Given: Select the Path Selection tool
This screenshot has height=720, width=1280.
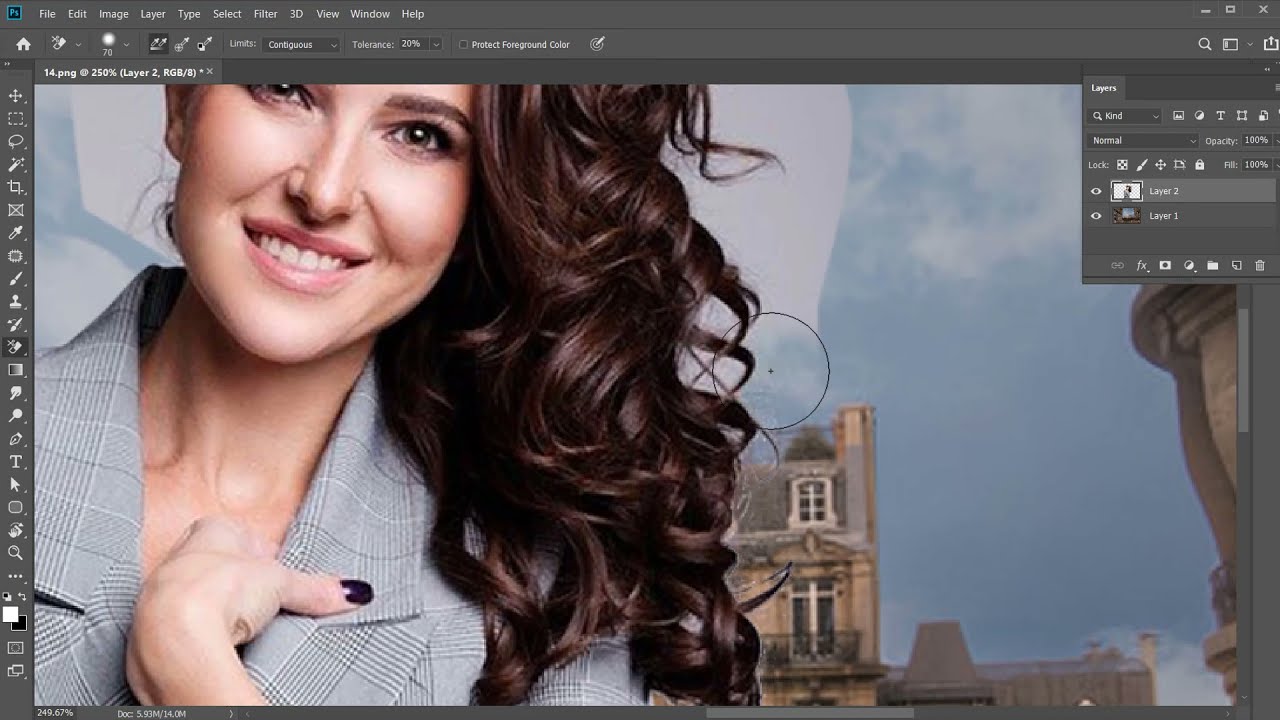Looking at the screenshot, I should (x=16, y=485).
